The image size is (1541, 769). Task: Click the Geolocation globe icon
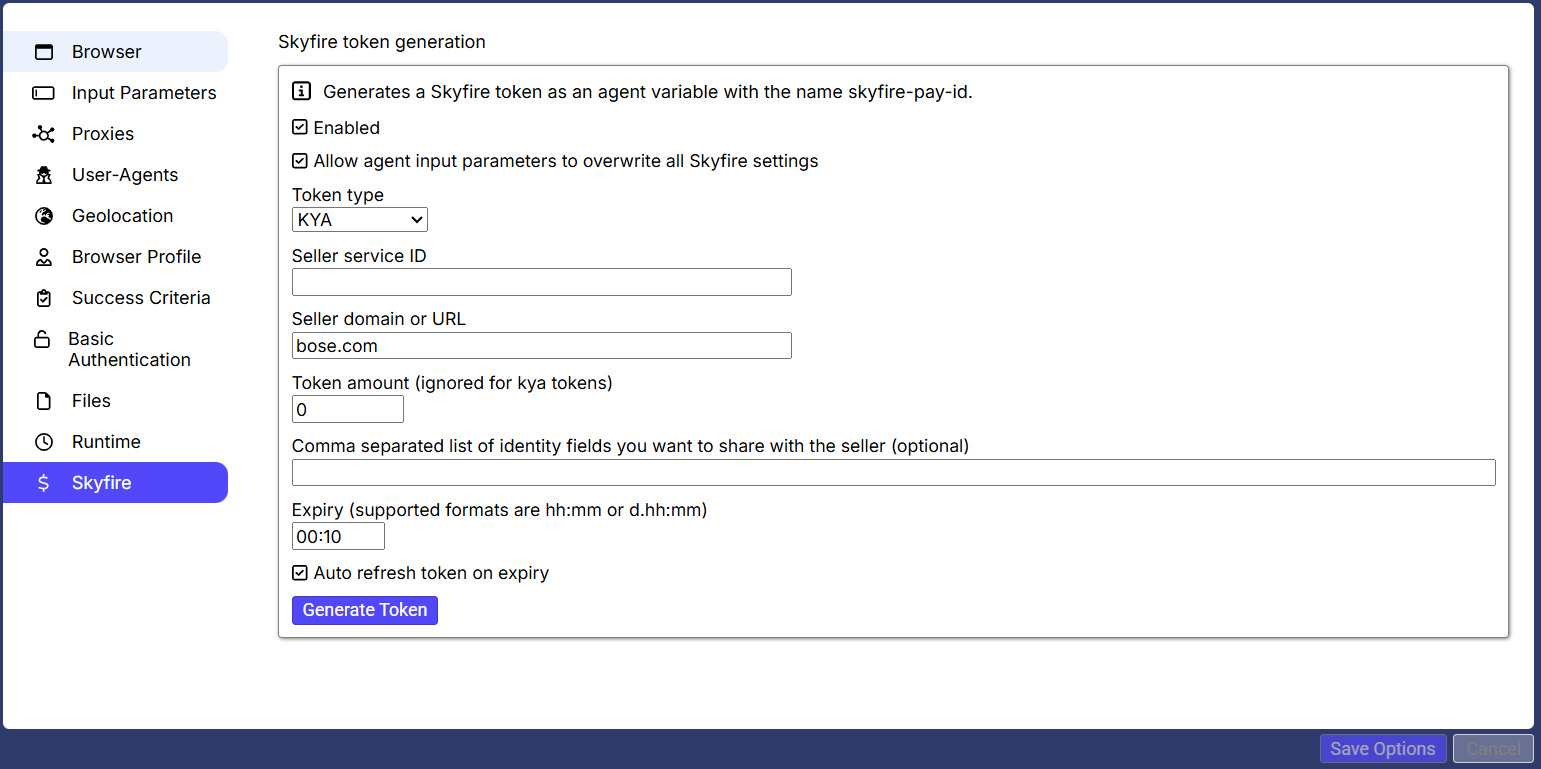(44, 215)
